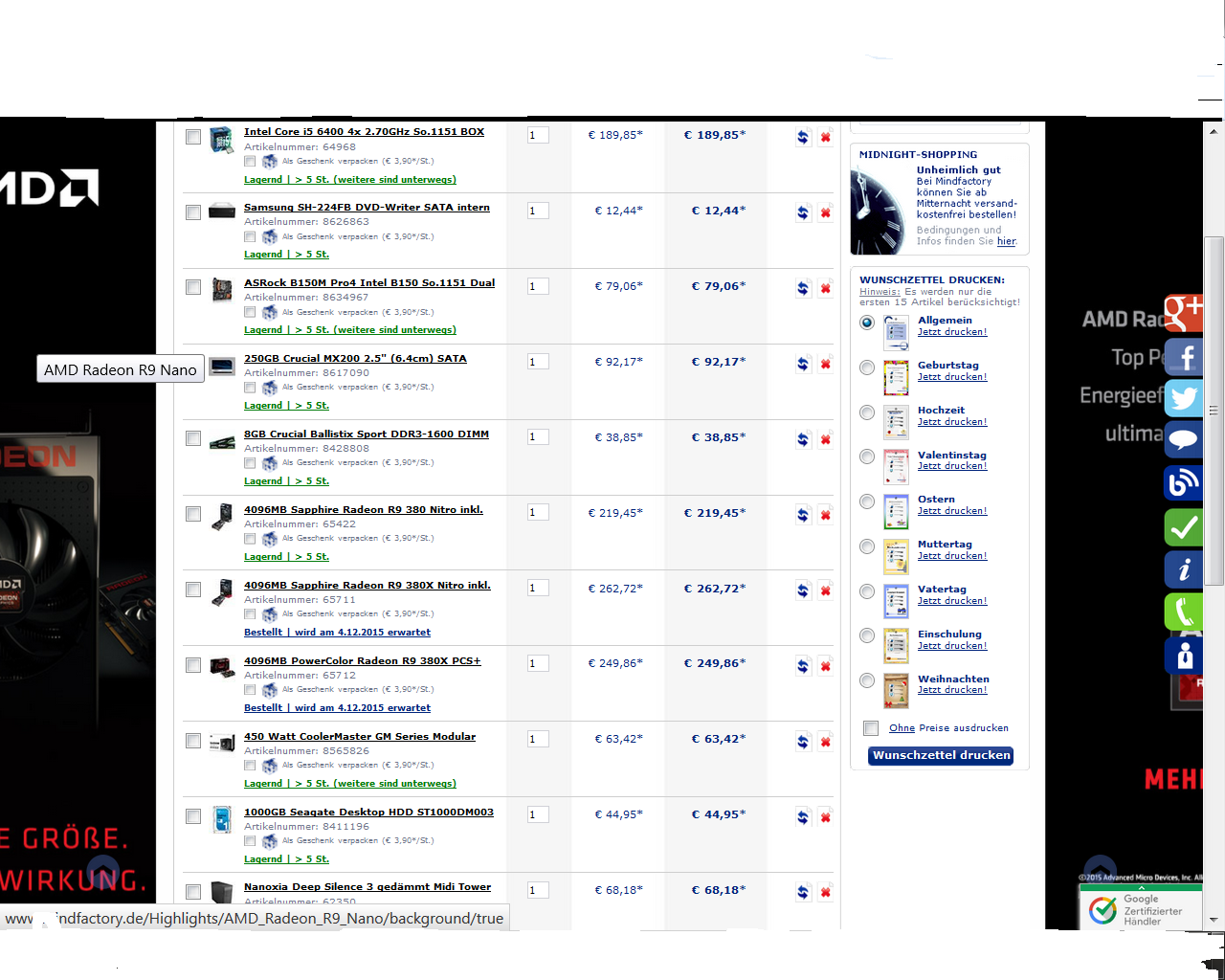The image size is (1225, 980).
Task: Check the ASRock B150M Pro4 row checkbox
Action: pyautogui.click(x=193, y=287)
